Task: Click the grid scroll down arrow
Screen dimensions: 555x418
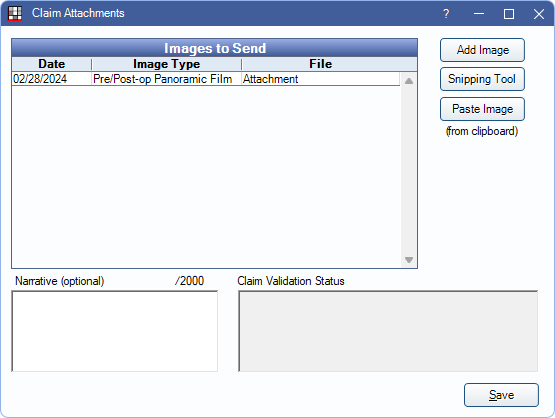Action: [x=409, y=260]
